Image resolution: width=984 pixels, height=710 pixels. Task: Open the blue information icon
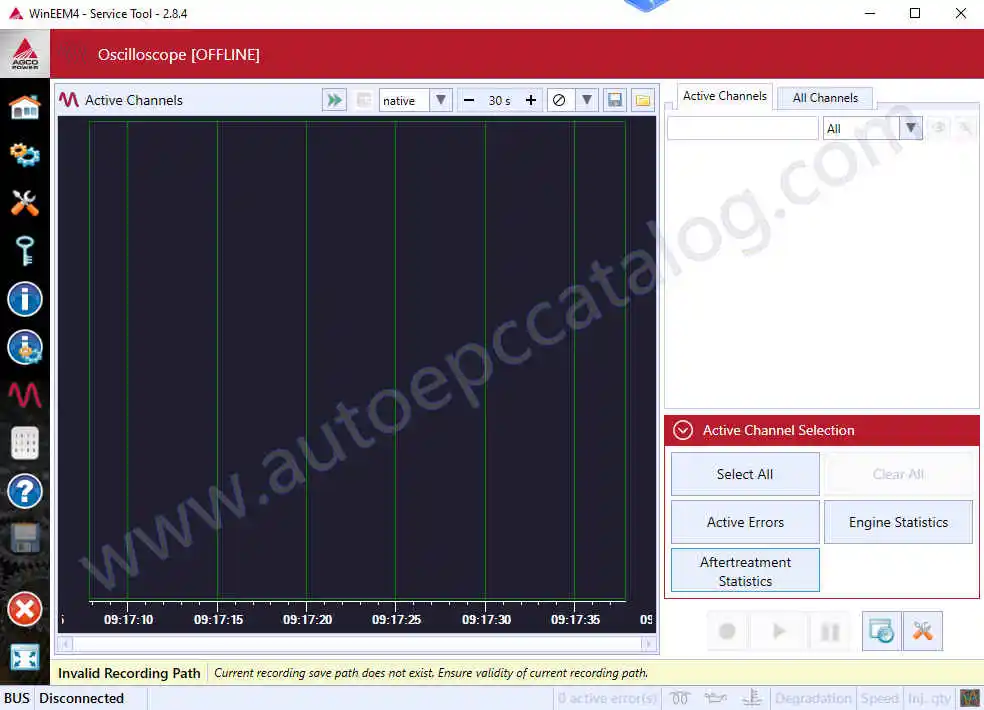[25, 299]
